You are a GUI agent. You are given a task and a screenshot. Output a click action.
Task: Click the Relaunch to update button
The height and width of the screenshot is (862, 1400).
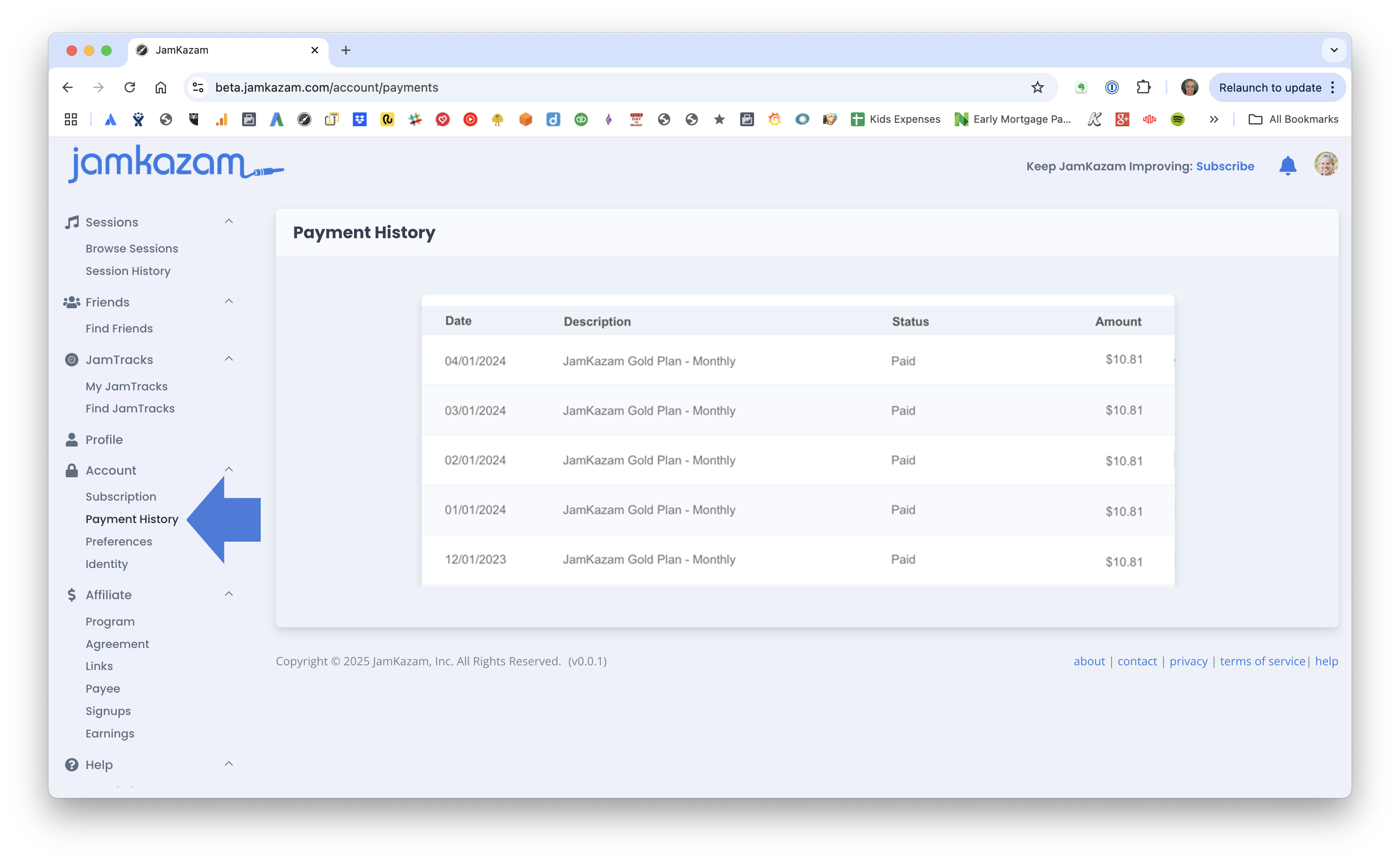coord(1269,87)
